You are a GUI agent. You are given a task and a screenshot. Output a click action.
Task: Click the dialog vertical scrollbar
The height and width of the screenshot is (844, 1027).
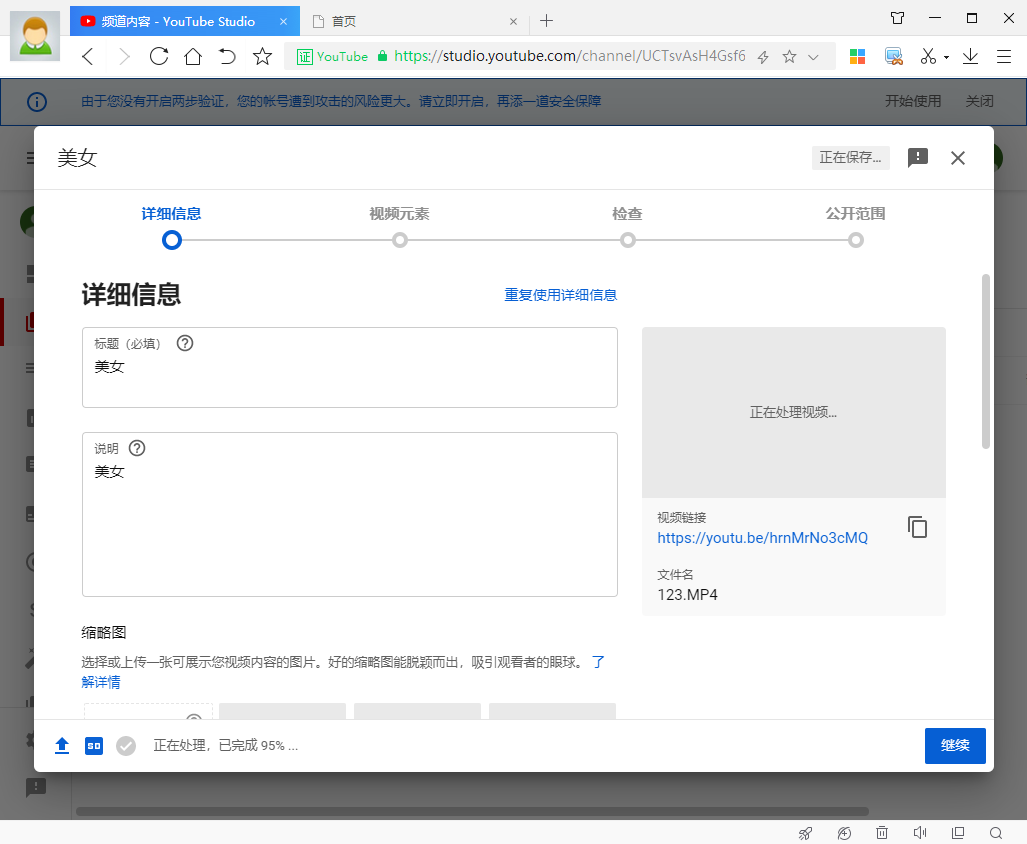986,361
